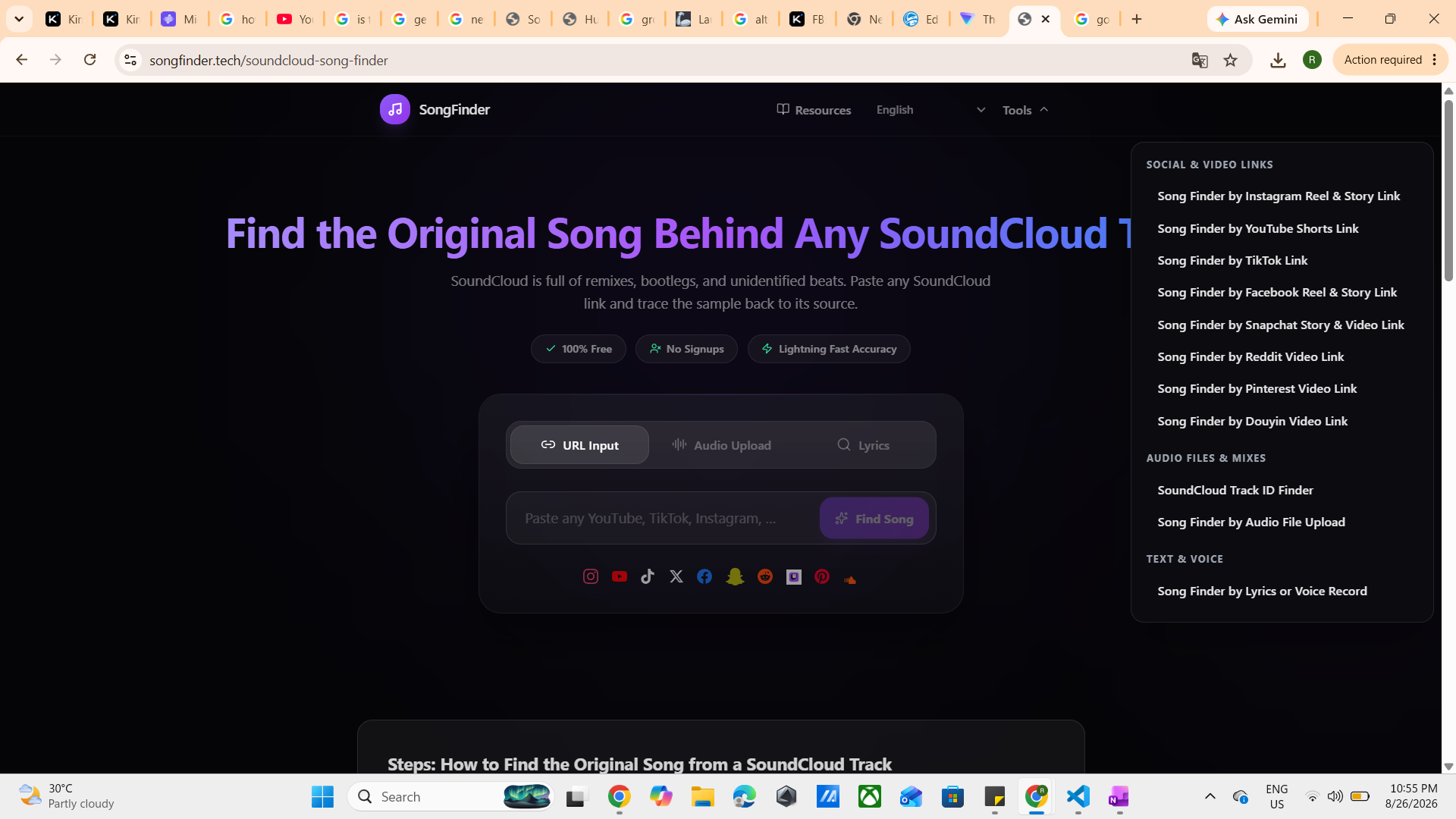Go back using the browser back arrow

[x=21, y=60]
